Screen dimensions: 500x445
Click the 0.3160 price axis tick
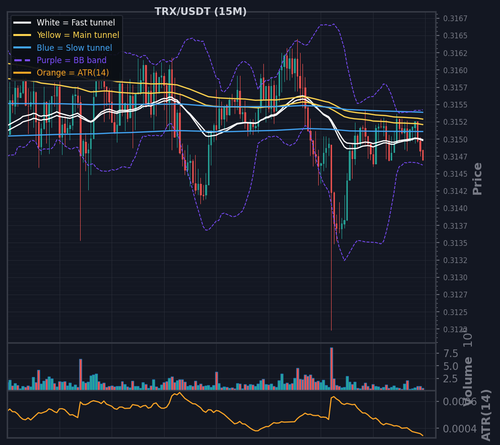tap(455, 70)
